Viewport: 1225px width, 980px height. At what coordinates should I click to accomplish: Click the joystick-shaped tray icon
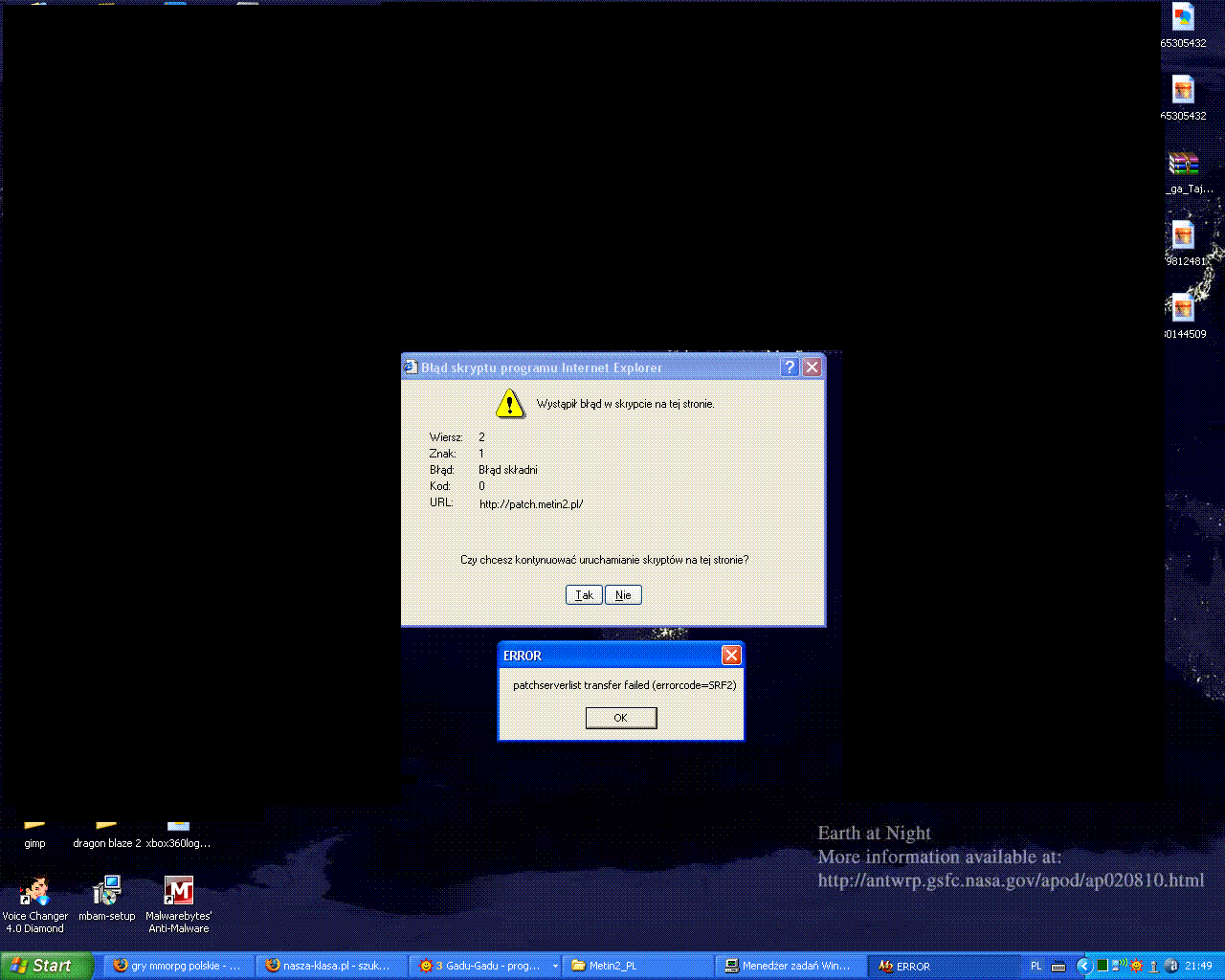pos(1154,967)
